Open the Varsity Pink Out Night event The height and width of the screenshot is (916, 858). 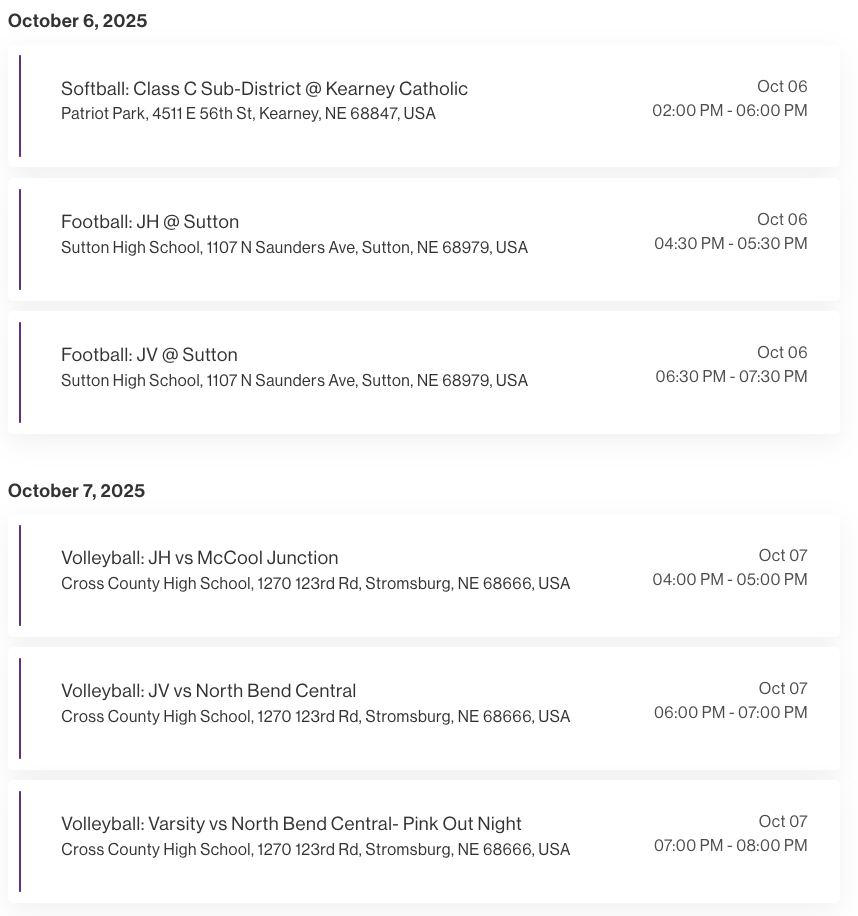[x=291, y=824]
